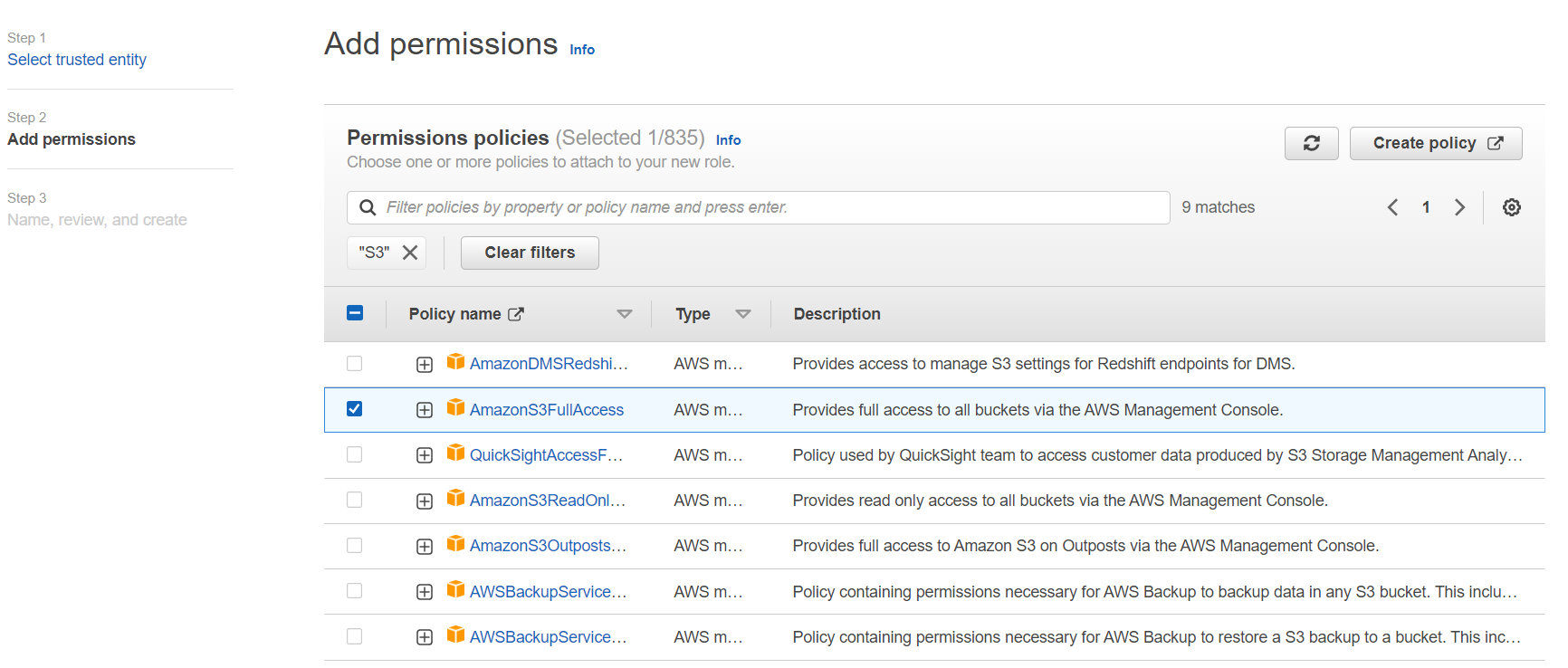Open the AmazonDMSRedshi… policy link
The width and height of the screenshot is (1568, 668).
pyautogui.click(x=549, y=364)
